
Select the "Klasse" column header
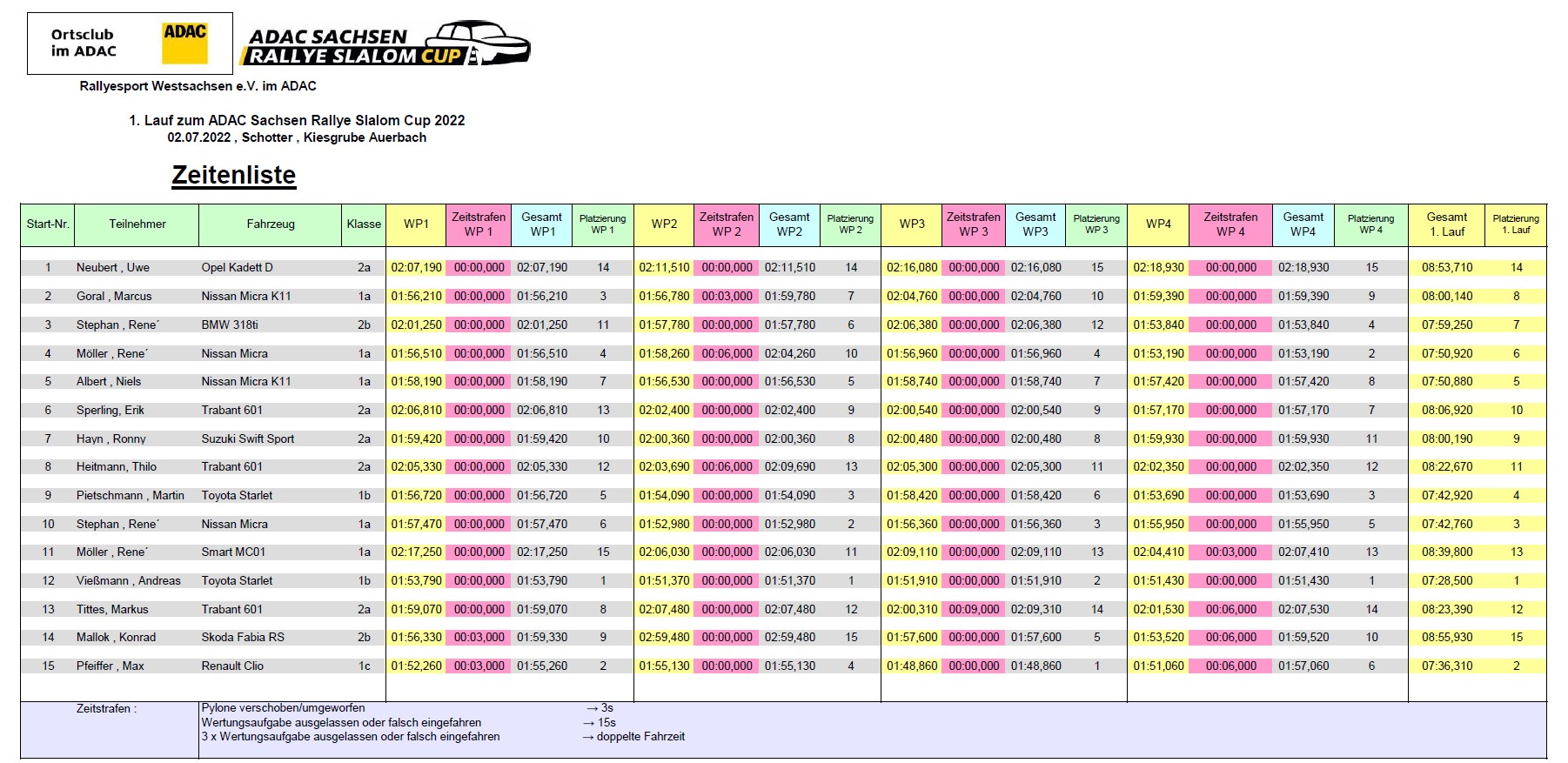tap(364, 224)
